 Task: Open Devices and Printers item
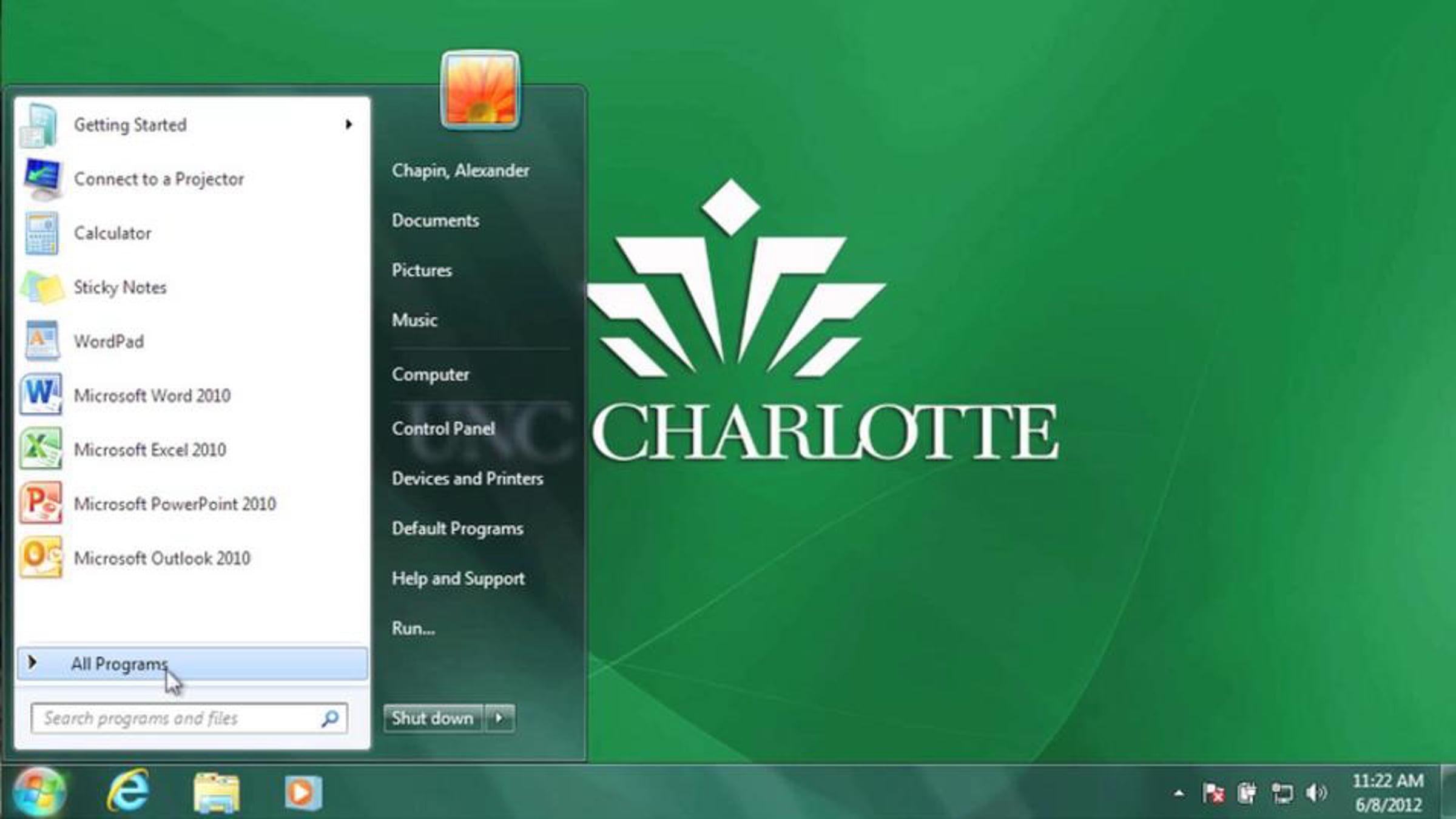[x=467, y=479]
